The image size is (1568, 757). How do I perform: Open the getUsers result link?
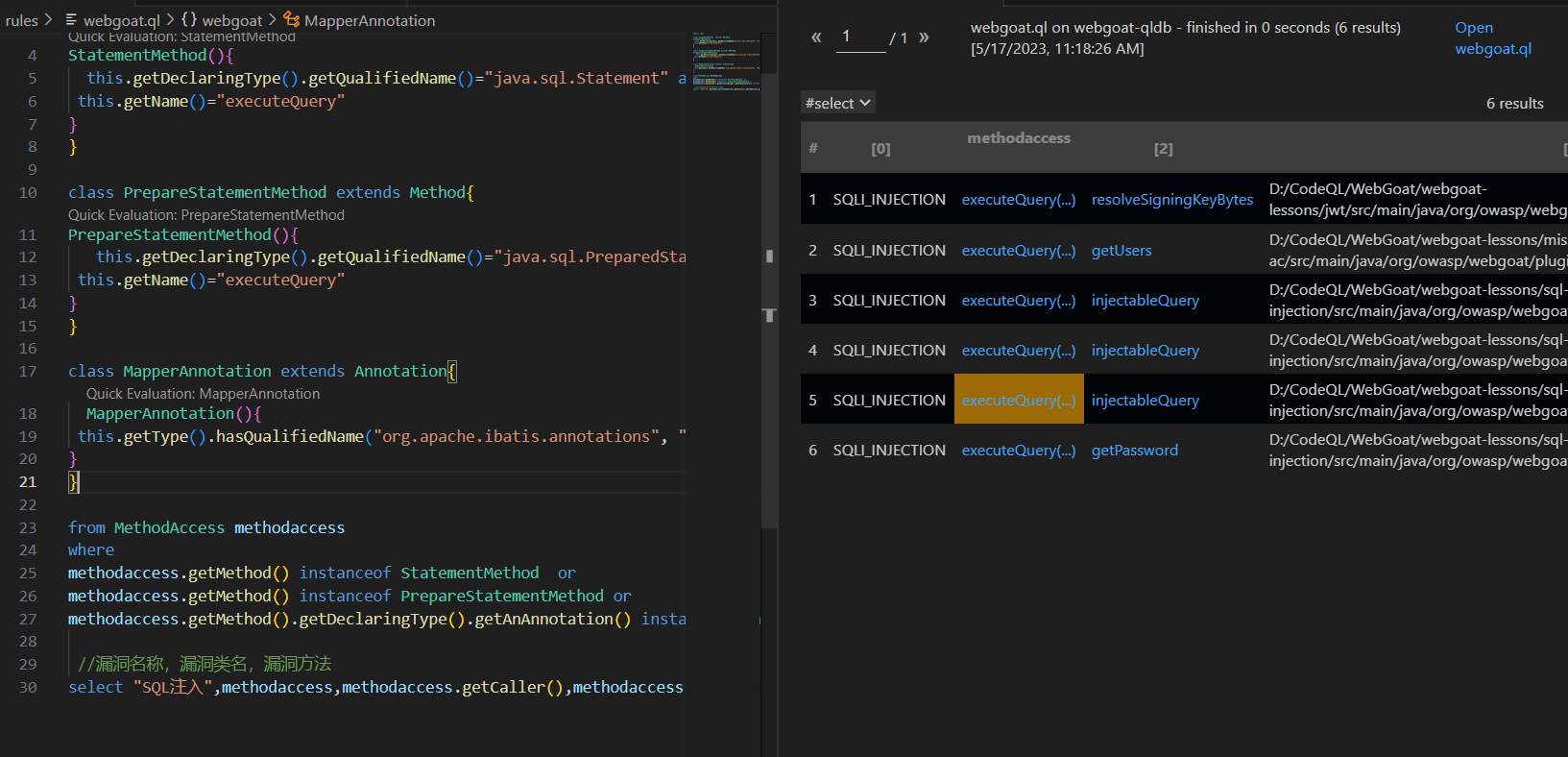click(1122, 251)
